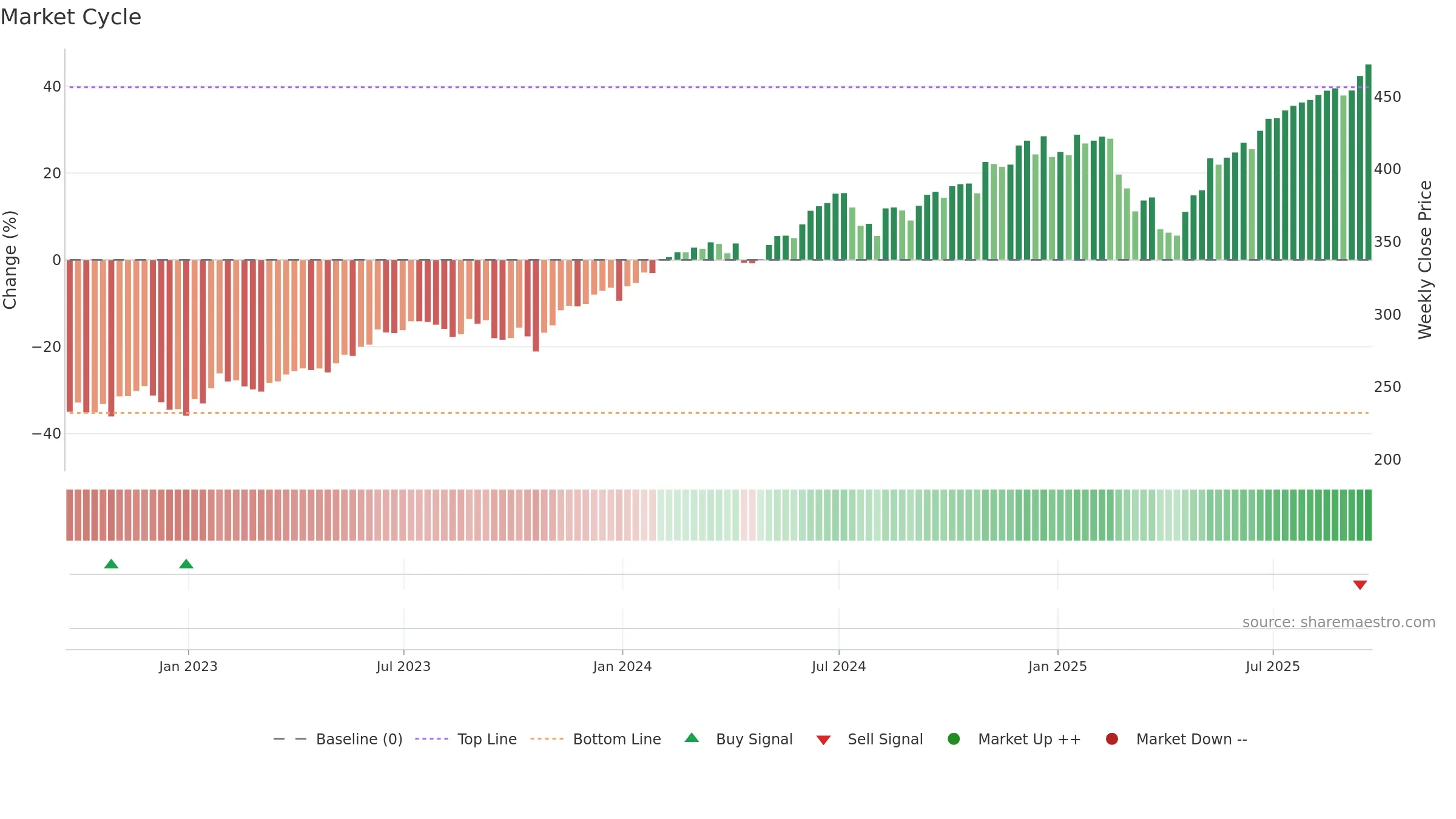Click the Market Cycle chart title
The image size is (1456, 819).
tap(71, 17)
